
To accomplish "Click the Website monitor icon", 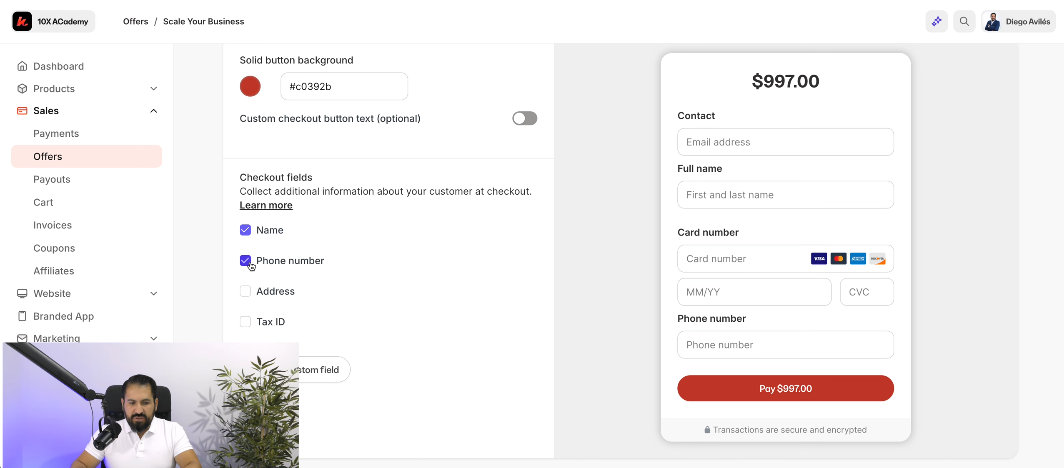I will [22, 294].
